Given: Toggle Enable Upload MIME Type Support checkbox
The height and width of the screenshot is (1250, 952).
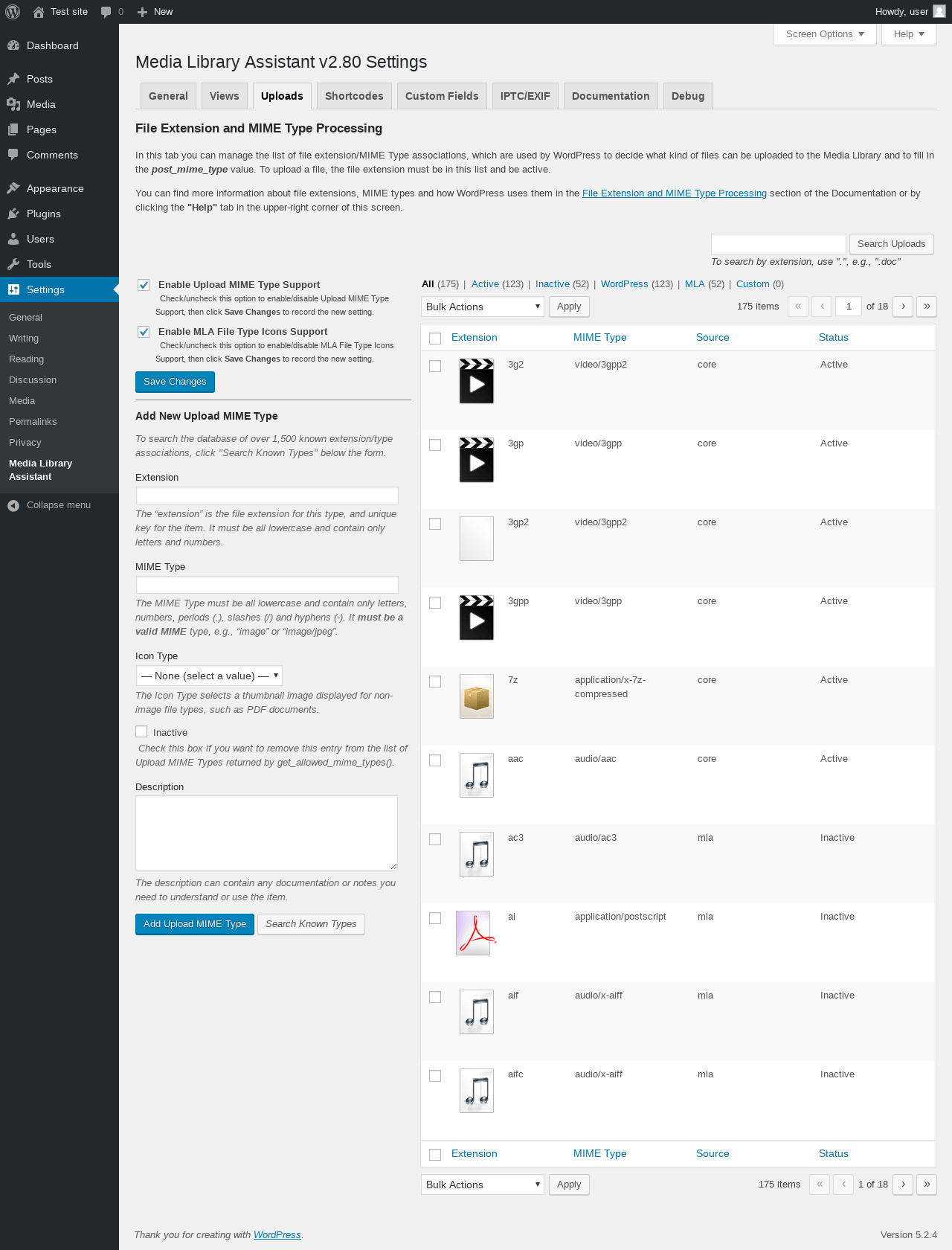Looking at the screenshot, I should click(x=144, y=285).
